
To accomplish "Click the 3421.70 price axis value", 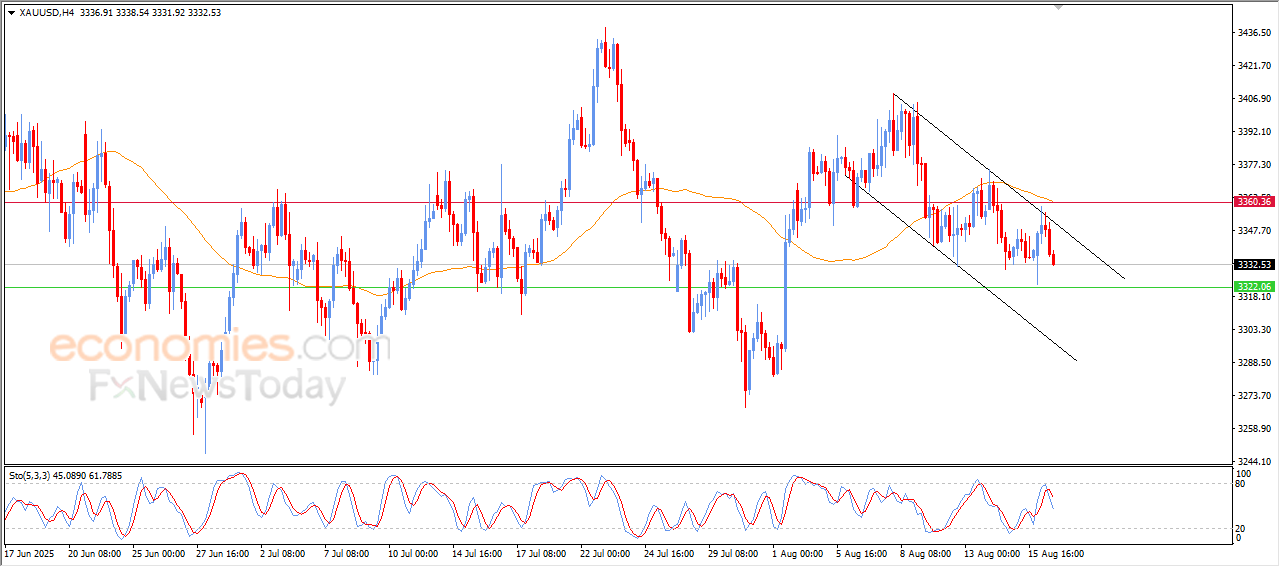I will 1254,66.
